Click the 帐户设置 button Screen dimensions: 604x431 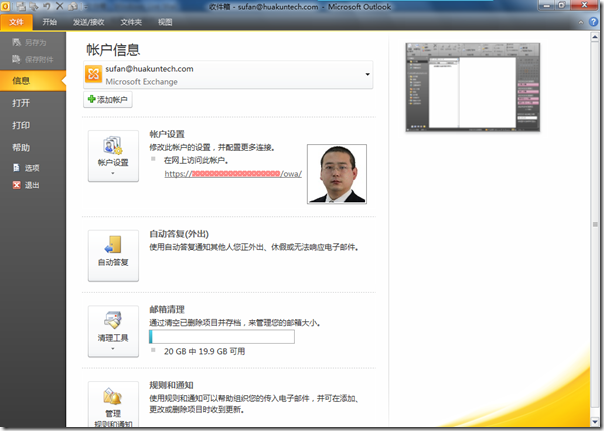point(113,156)
